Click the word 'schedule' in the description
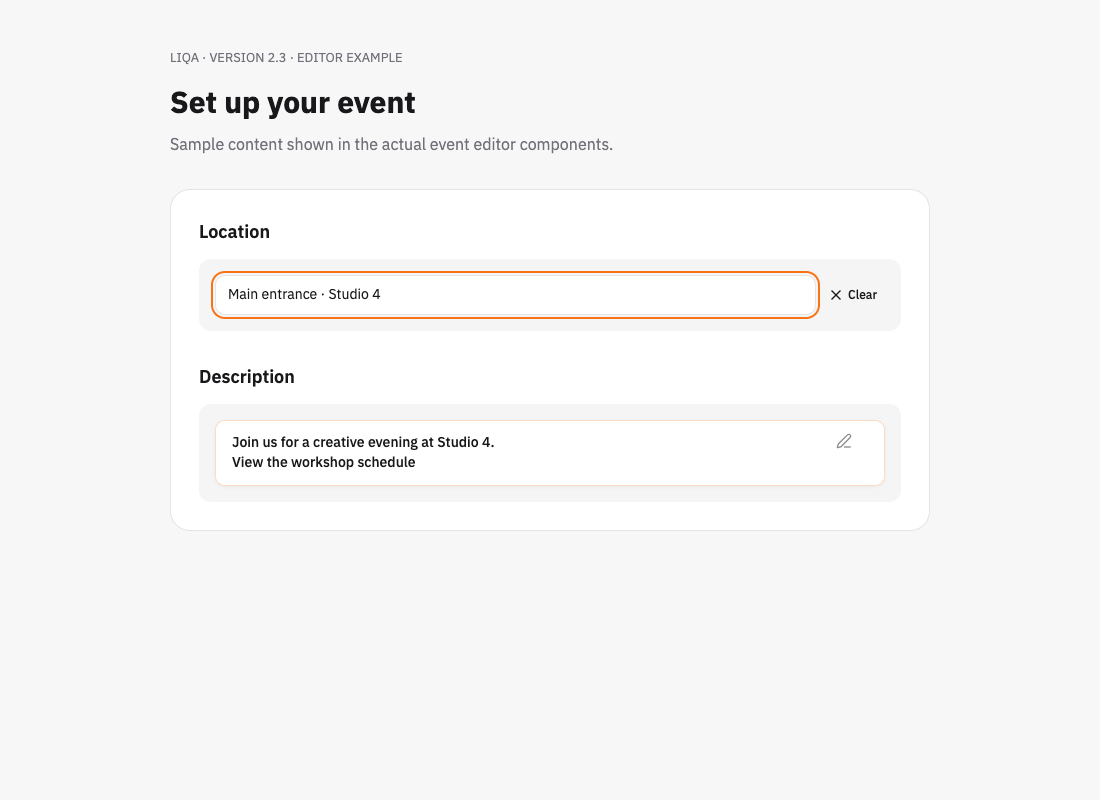 [x=387, y=462]
